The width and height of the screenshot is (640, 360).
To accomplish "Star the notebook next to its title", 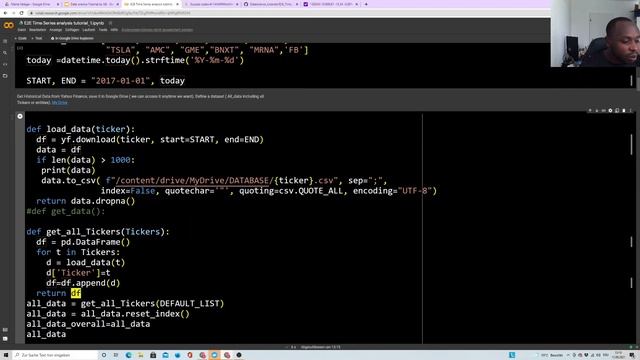I will point(111,23).
